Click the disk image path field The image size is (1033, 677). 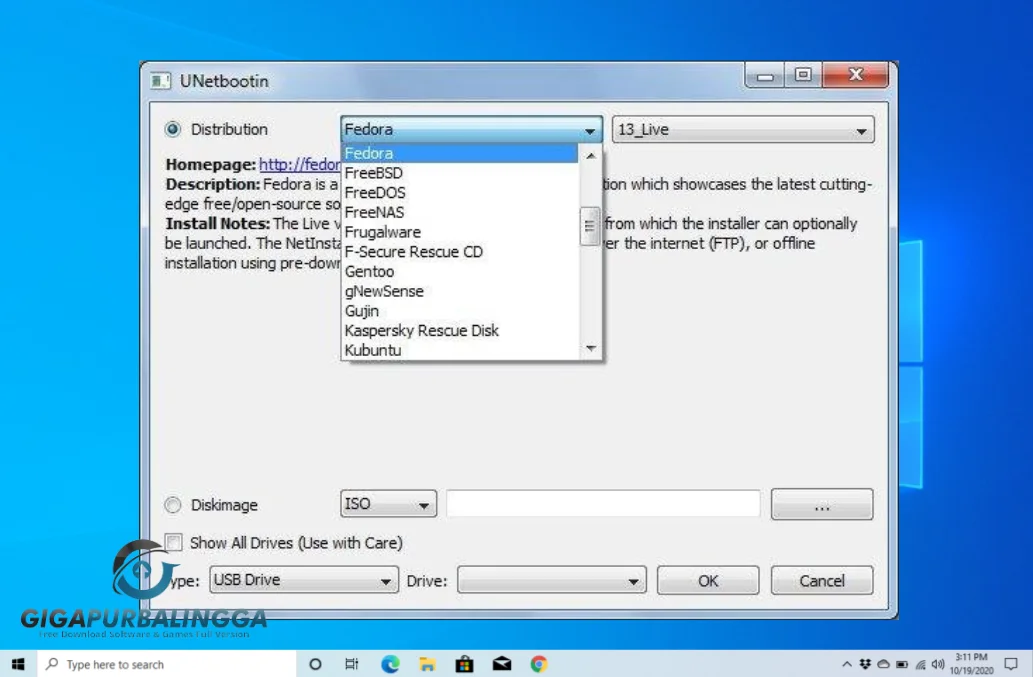tap(603, 504)
